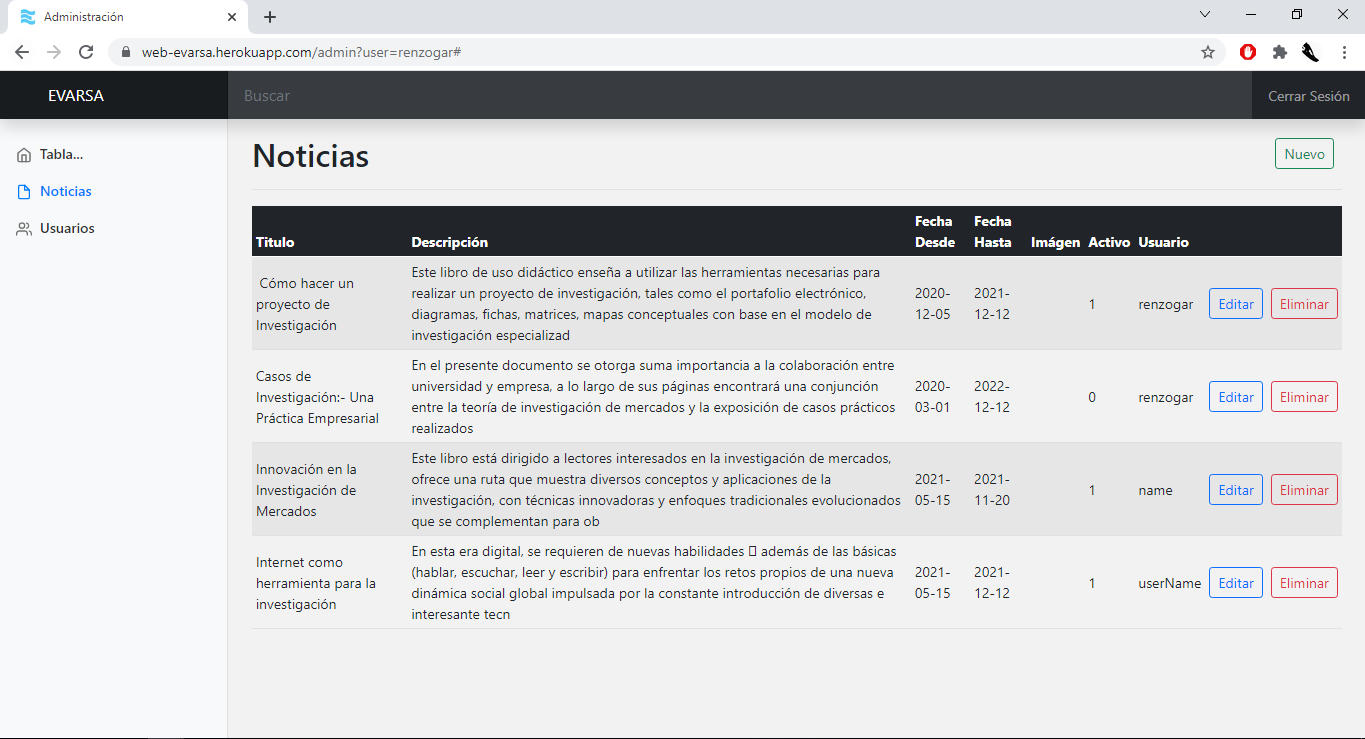
Task: Click title Internet como herramienta para la investigación
Action: [x=316, y=583]
